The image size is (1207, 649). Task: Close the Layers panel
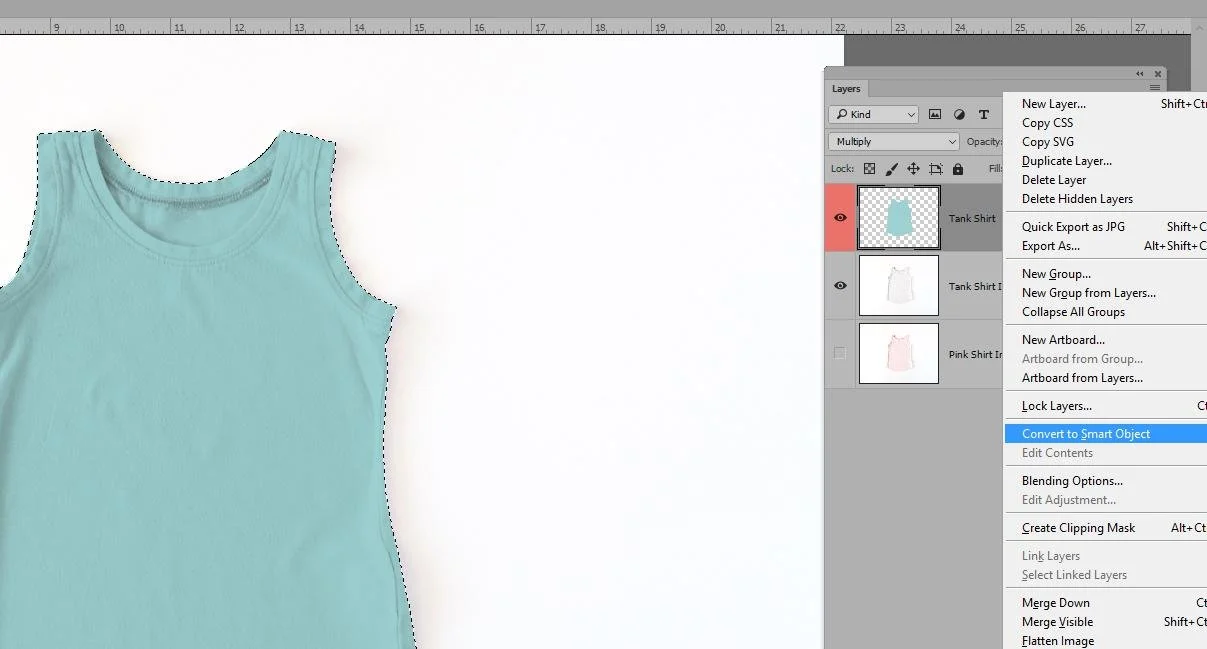[x=1158, y=74]
